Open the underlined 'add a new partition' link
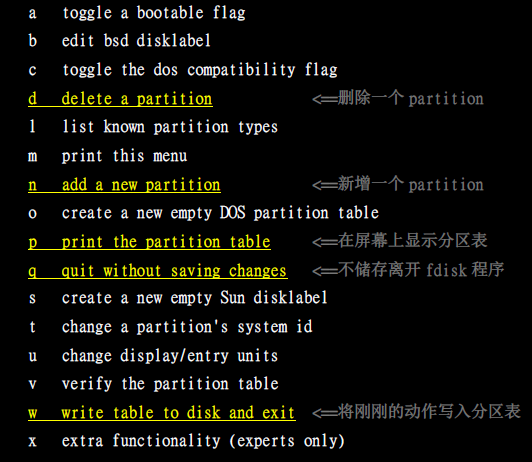The height and width of the screenshot is (462, 532). [124, 185]
